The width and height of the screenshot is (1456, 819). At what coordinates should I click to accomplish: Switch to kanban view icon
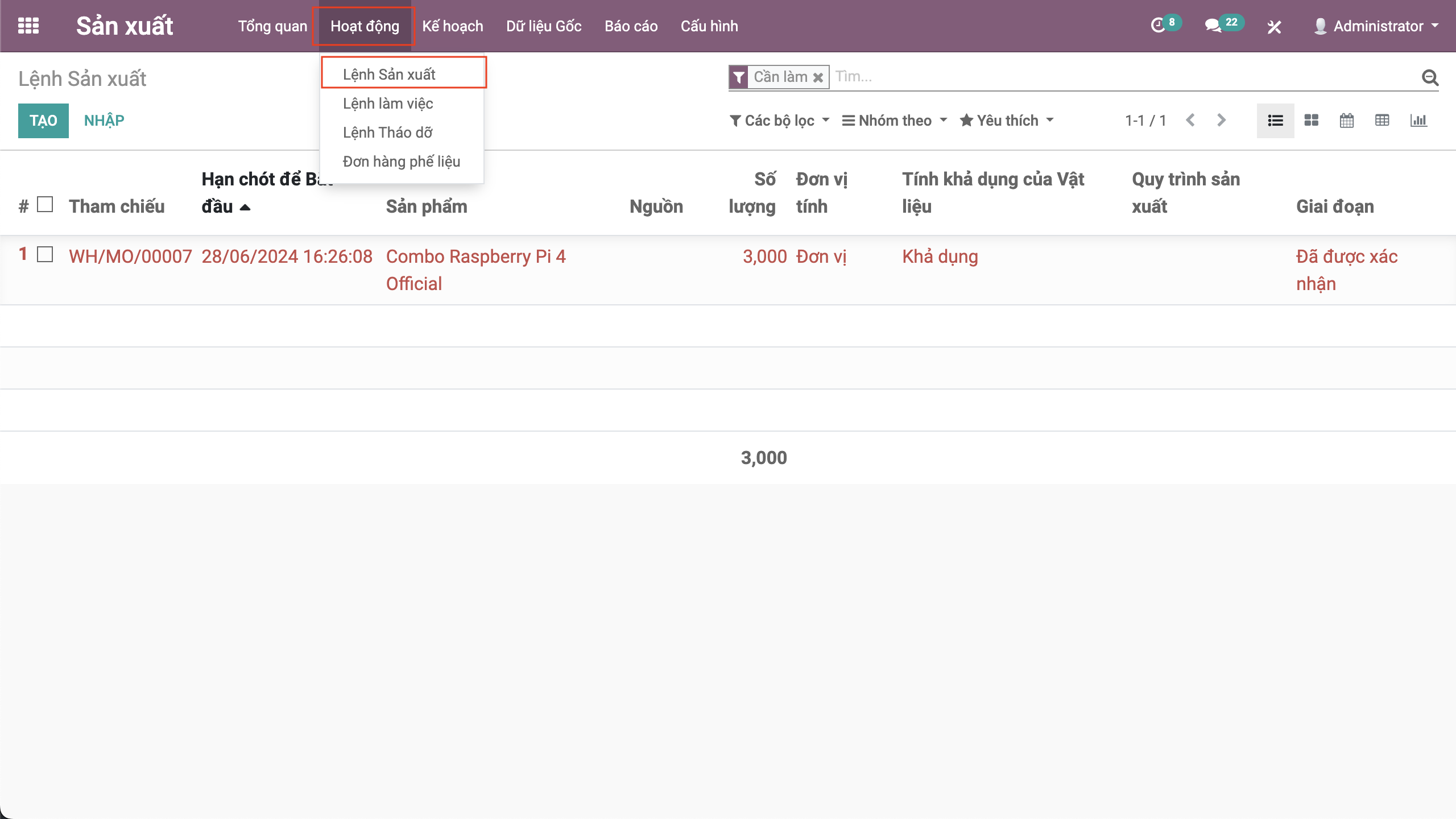(x=1311, y=120)
